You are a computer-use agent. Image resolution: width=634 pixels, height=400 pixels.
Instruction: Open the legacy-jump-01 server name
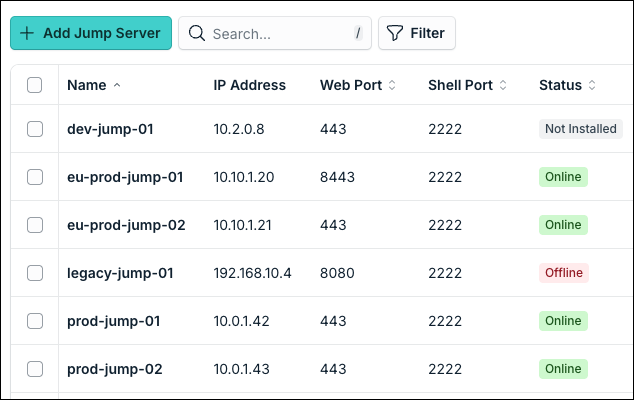120,273
